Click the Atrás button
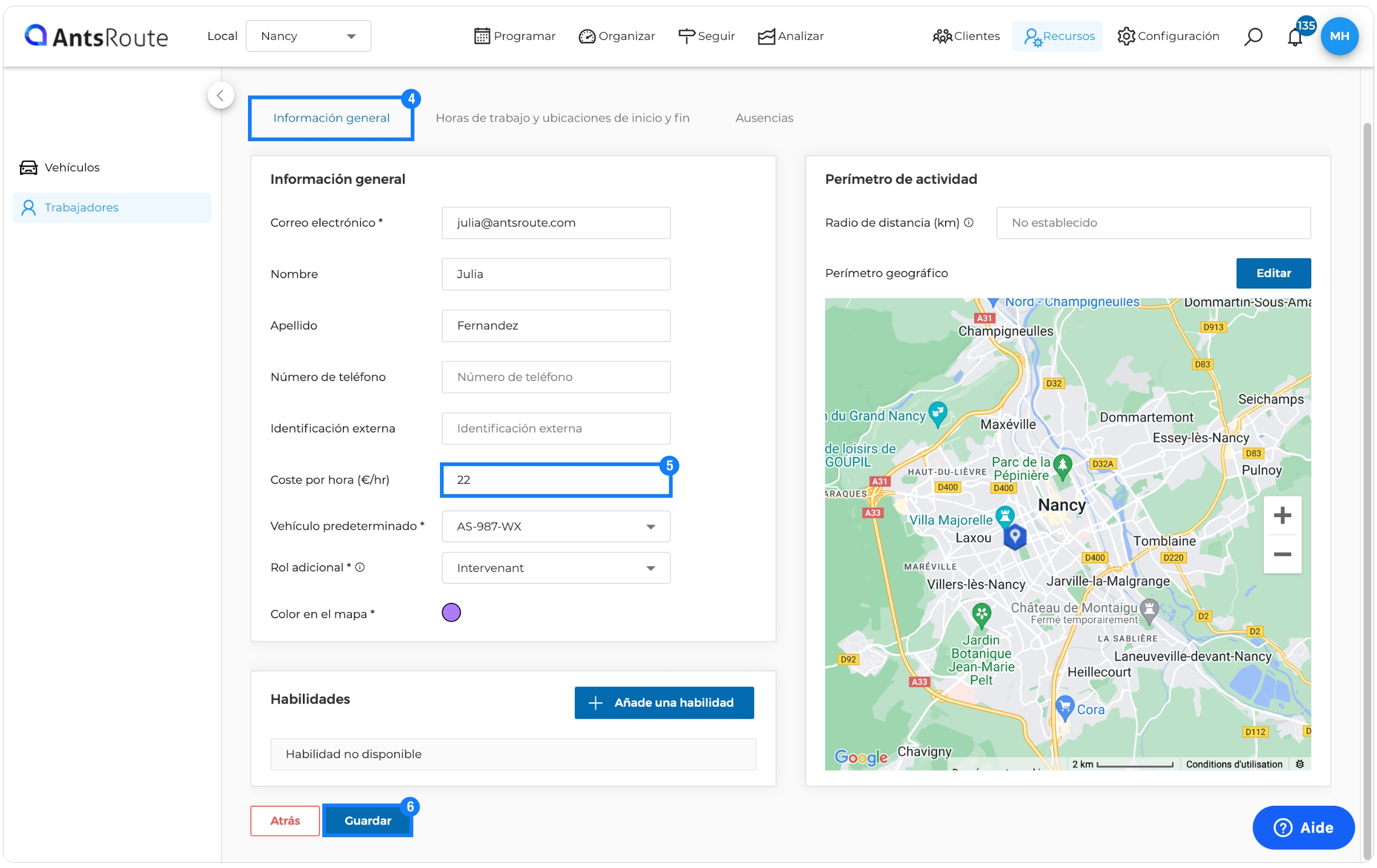This screenshot has height=868, width=1377. pyautogui.click(x=285, y=821)
